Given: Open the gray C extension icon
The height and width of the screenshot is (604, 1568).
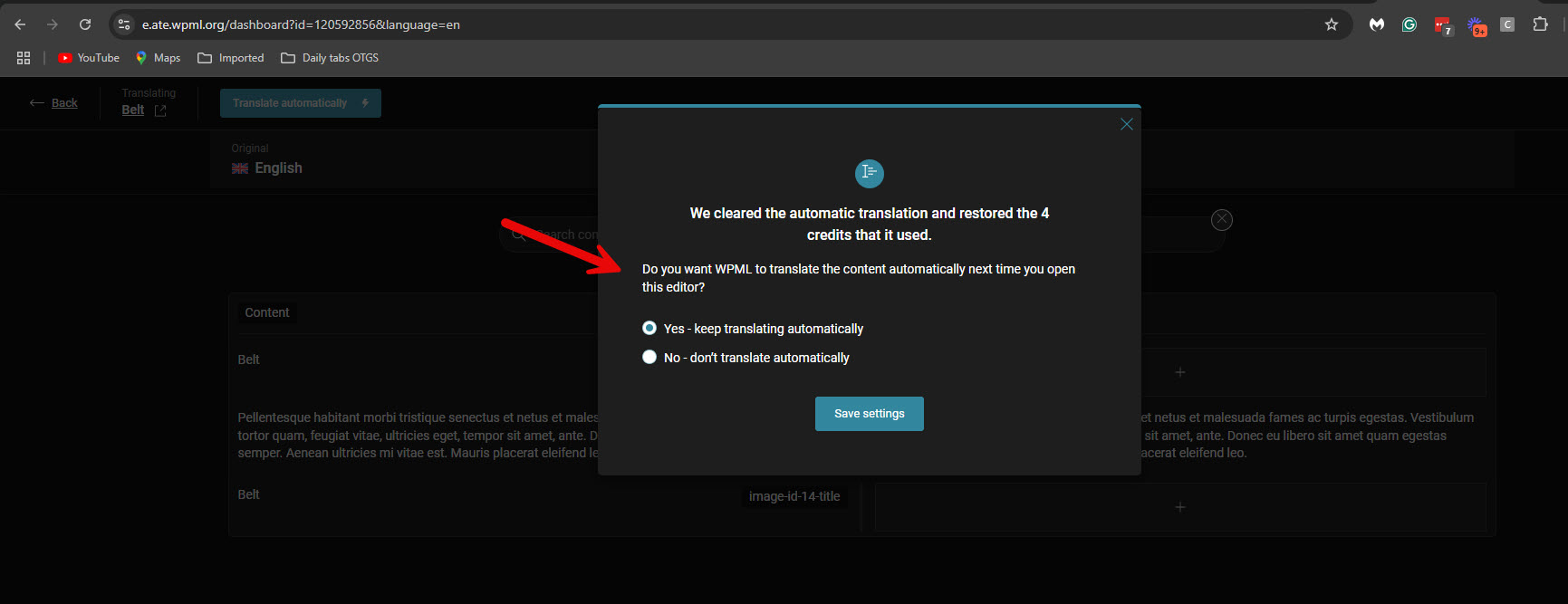Looking at the screenshot, I should click(1507, 24).
